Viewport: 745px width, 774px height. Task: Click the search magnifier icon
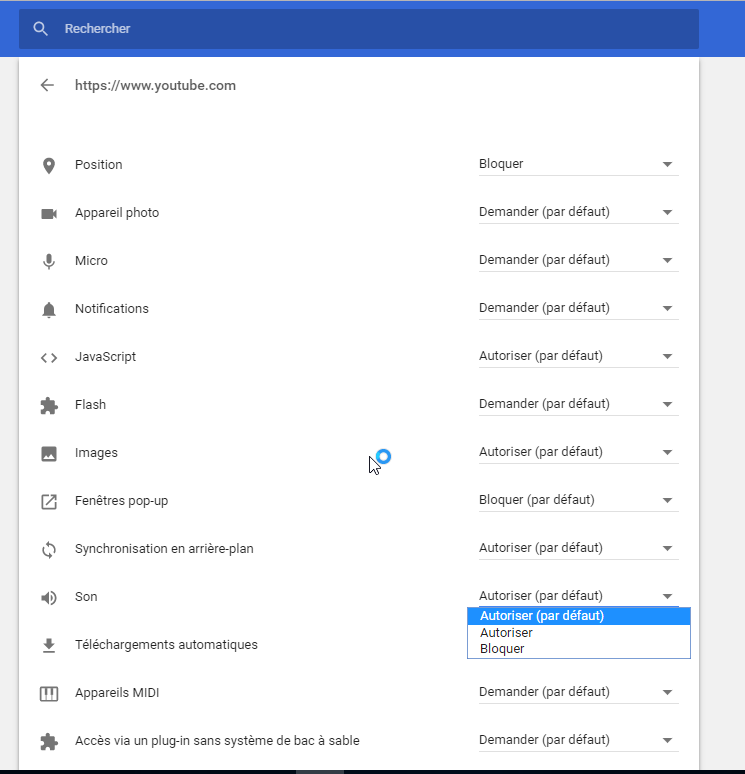coord(41,29)
